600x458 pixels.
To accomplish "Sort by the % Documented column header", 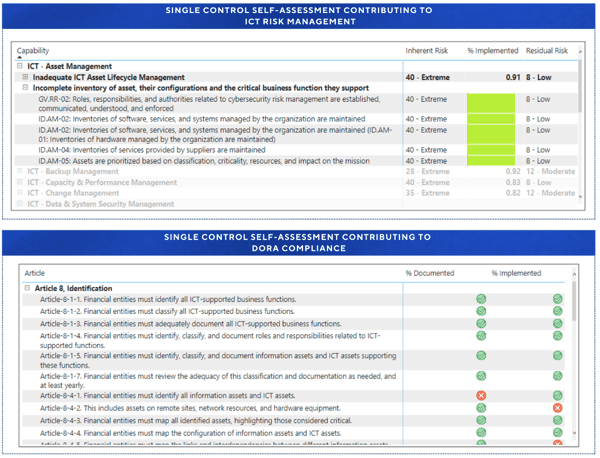I will point(430,273).
